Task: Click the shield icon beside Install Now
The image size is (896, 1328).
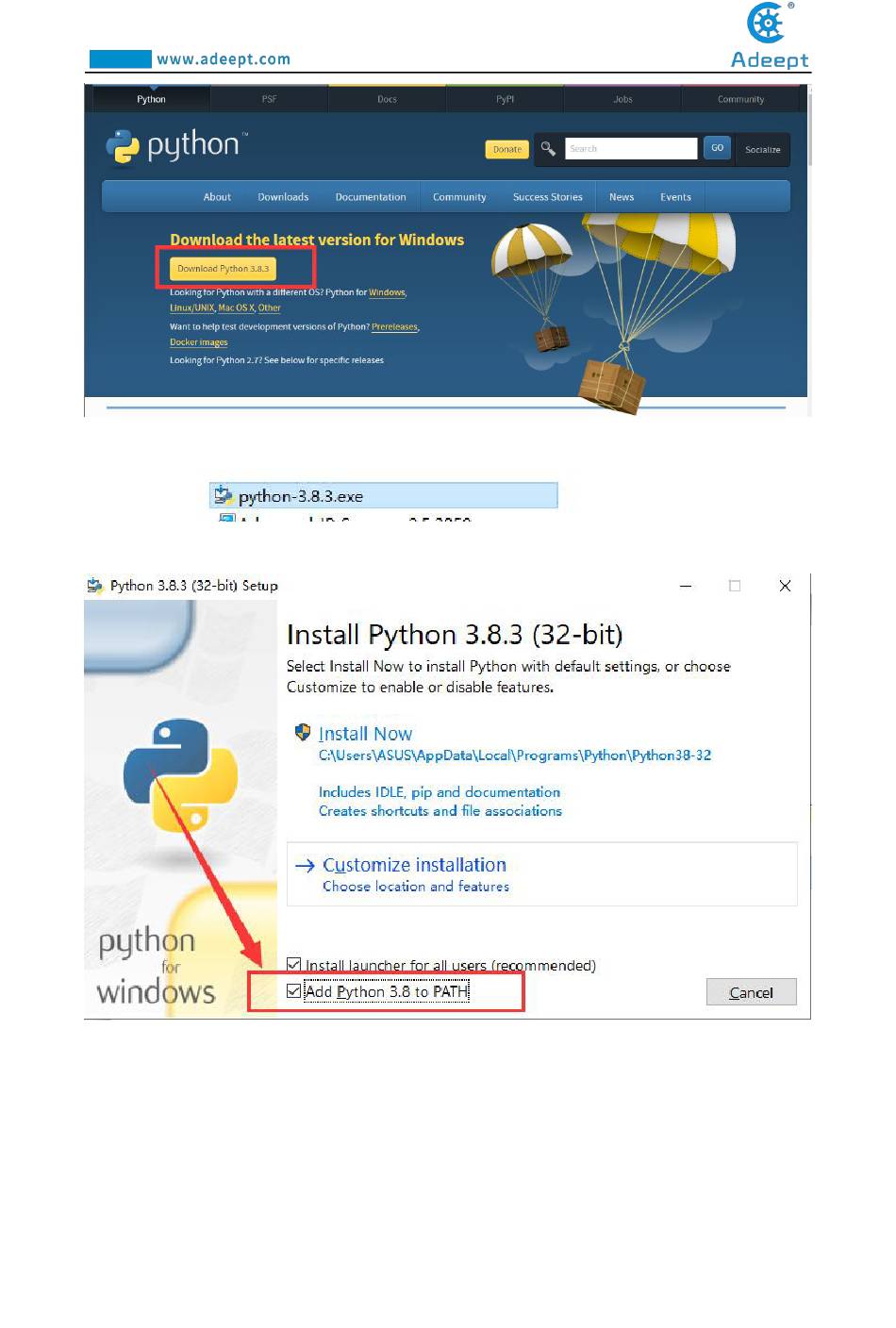Action: coord(303,733)
